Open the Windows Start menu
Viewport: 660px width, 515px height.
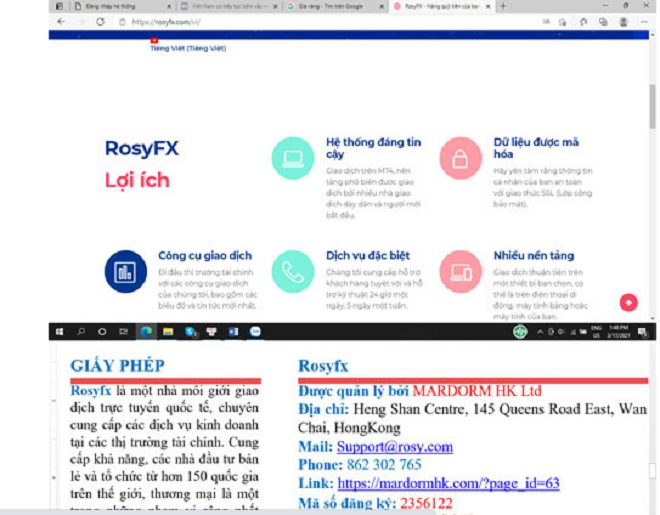point(59,332)
